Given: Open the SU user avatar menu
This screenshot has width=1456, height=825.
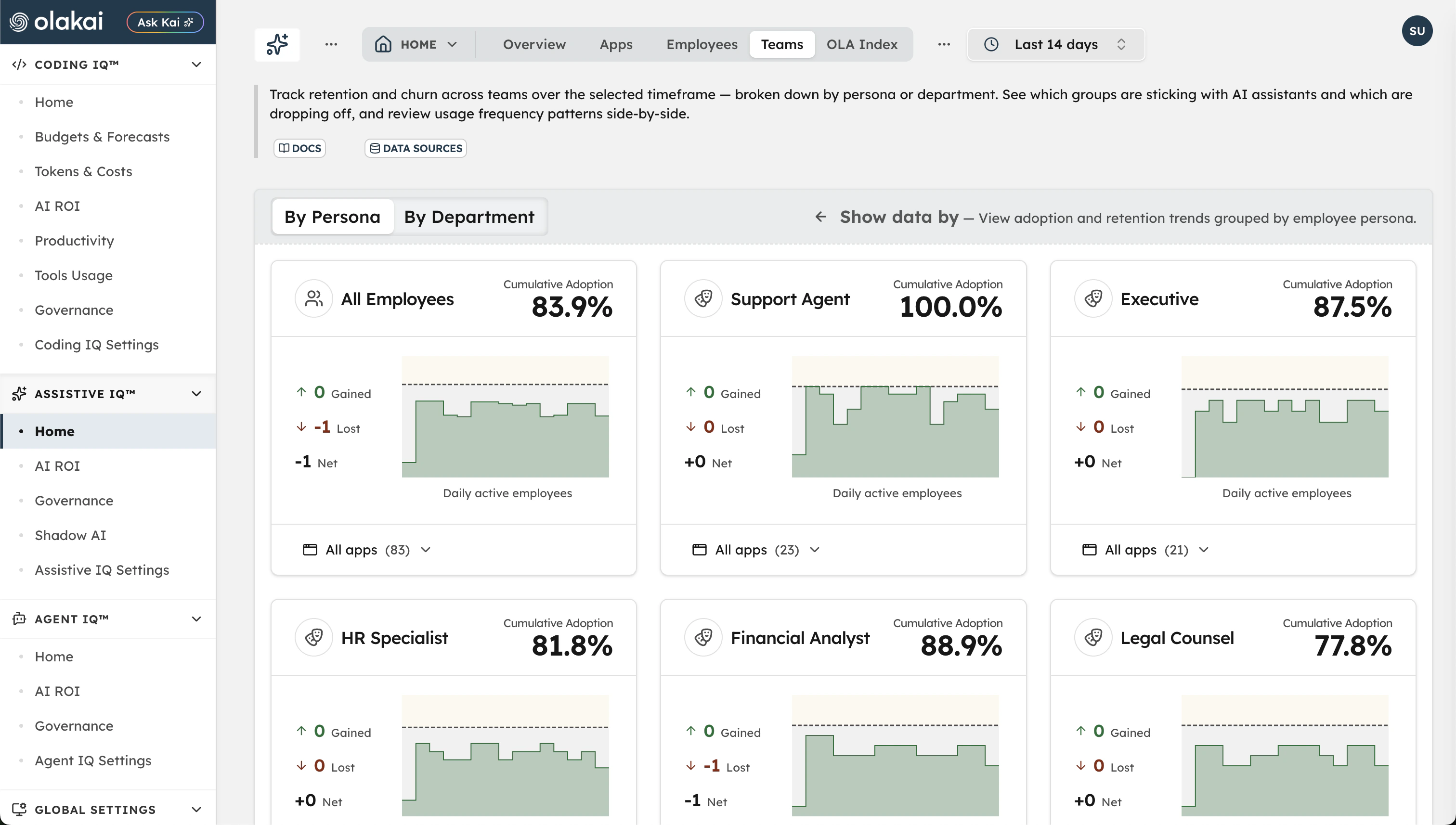Looking at the screenshot, I should coord(1417,31).
